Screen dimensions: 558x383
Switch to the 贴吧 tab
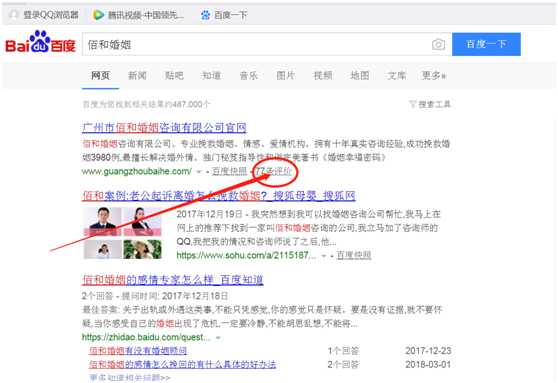(x=174, y=75)
